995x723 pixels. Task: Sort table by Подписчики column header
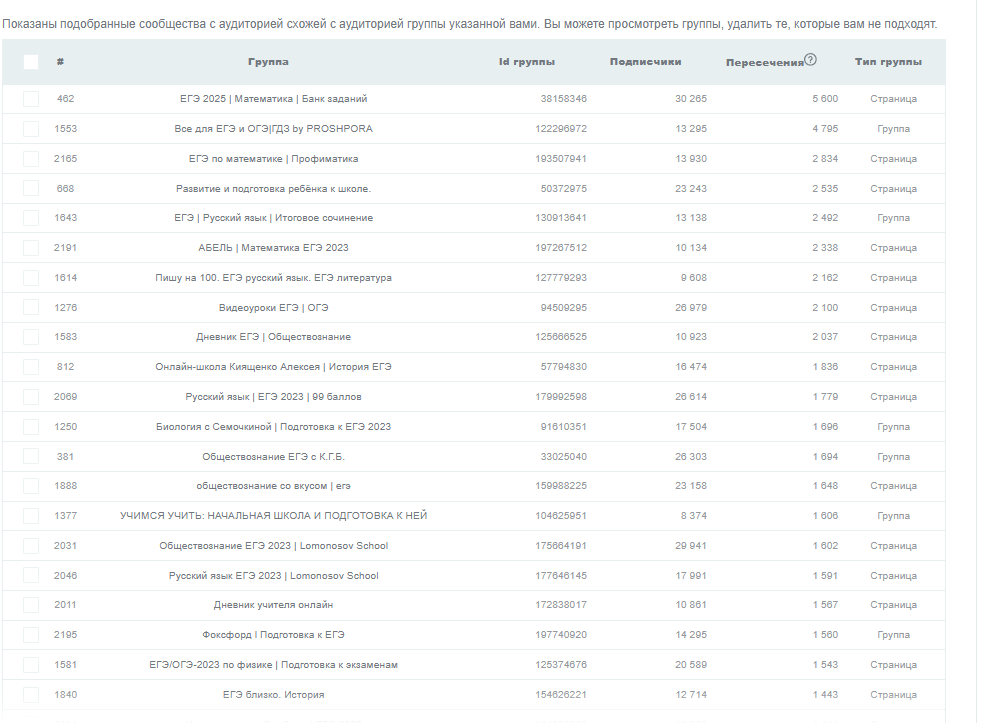pyautogui.click(x=645, y=62)
